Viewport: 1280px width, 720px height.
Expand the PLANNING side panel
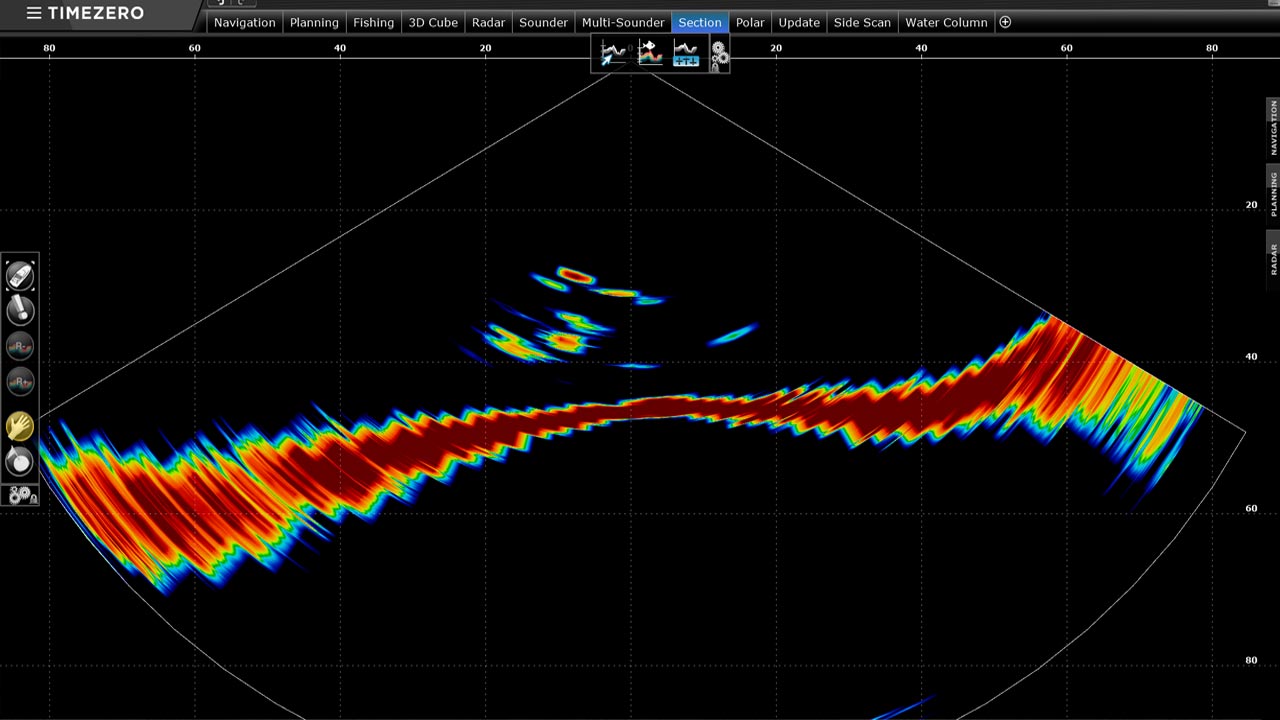(x=1273, y=193)
